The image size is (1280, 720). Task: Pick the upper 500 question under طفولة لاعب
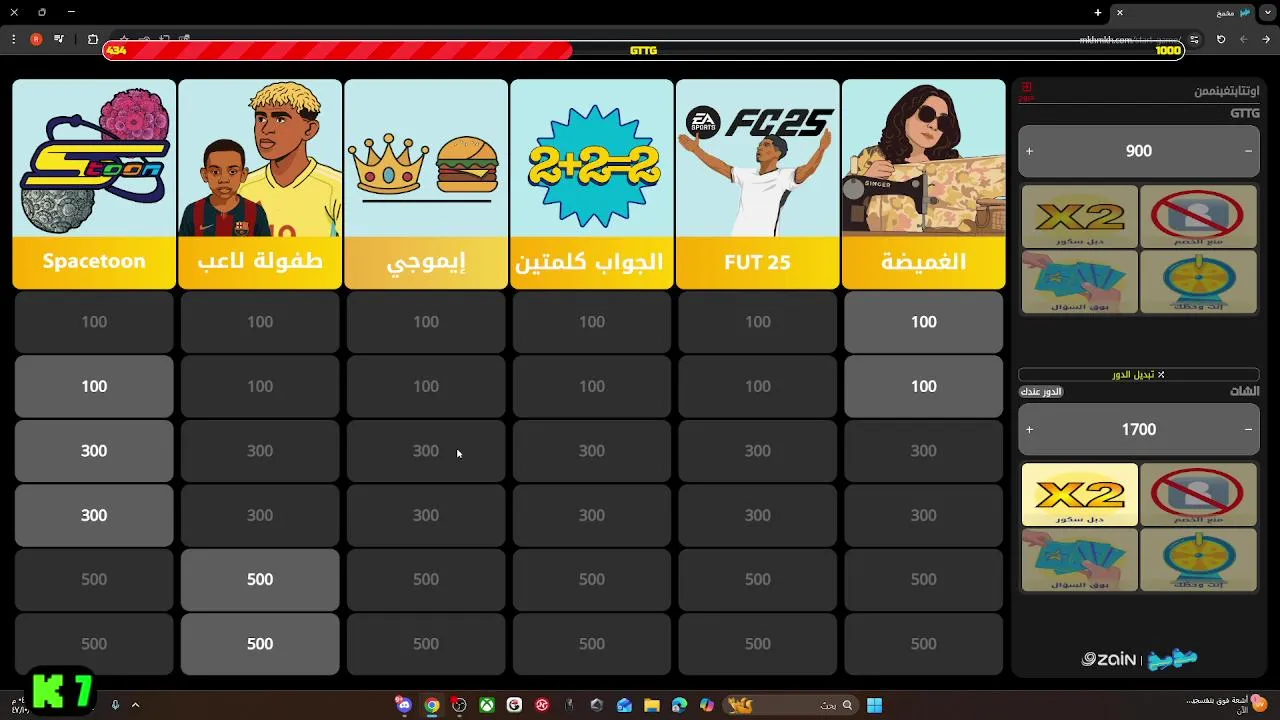(x=260, y=579)
